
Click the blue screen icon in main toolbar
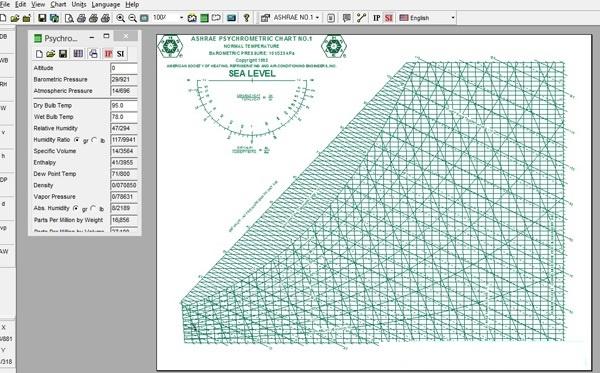[x=231, y=18]
